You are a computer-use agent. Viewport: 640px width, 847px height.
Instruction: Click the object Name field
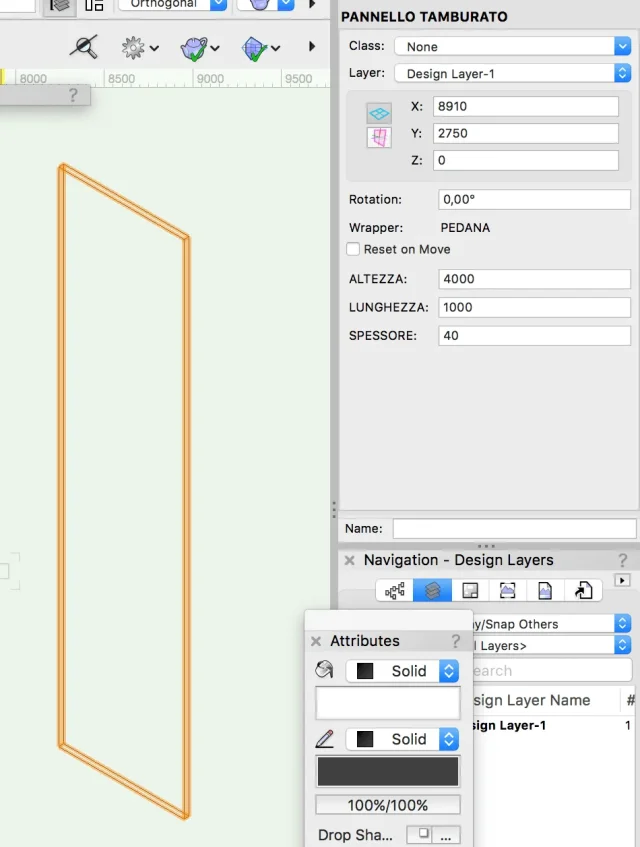tap(514, 528)
